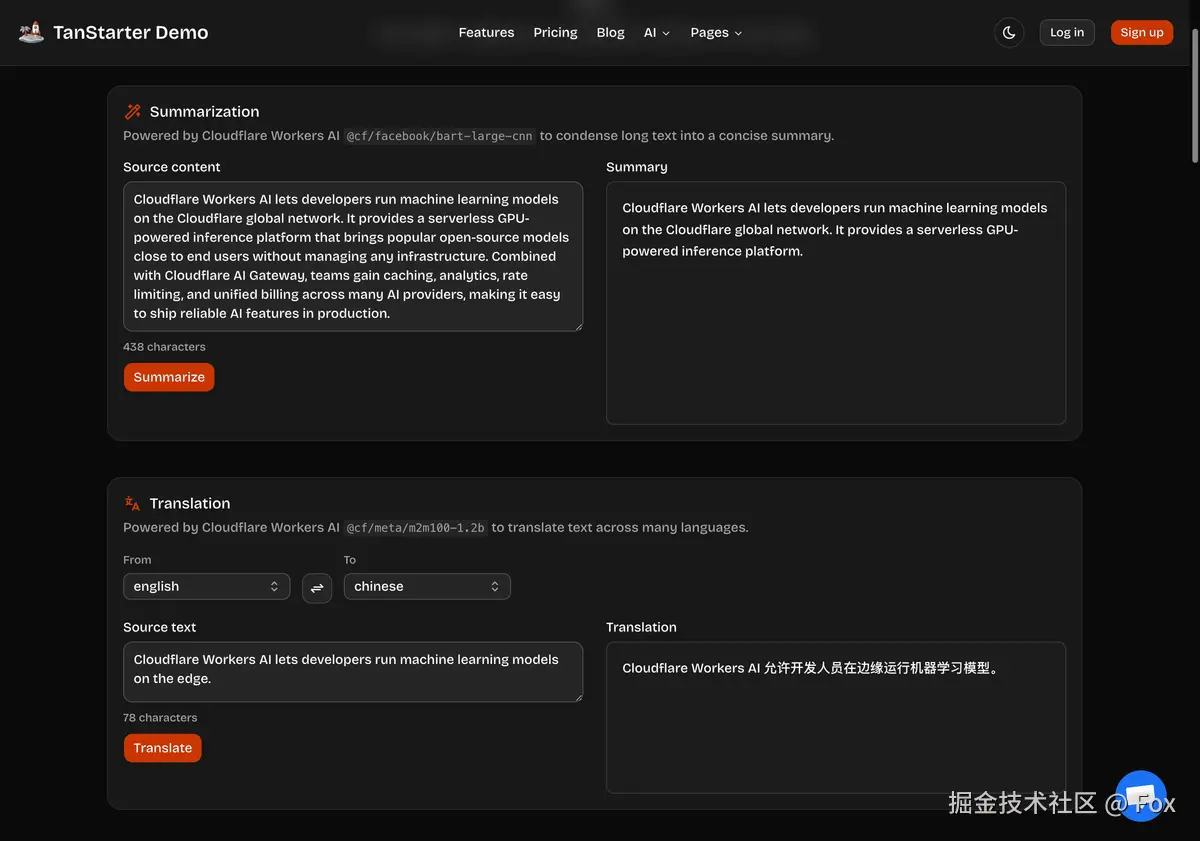The image size is (1200, 841).
Task: Focus the Translation source text textarea
Action: [x=353, y=672]
